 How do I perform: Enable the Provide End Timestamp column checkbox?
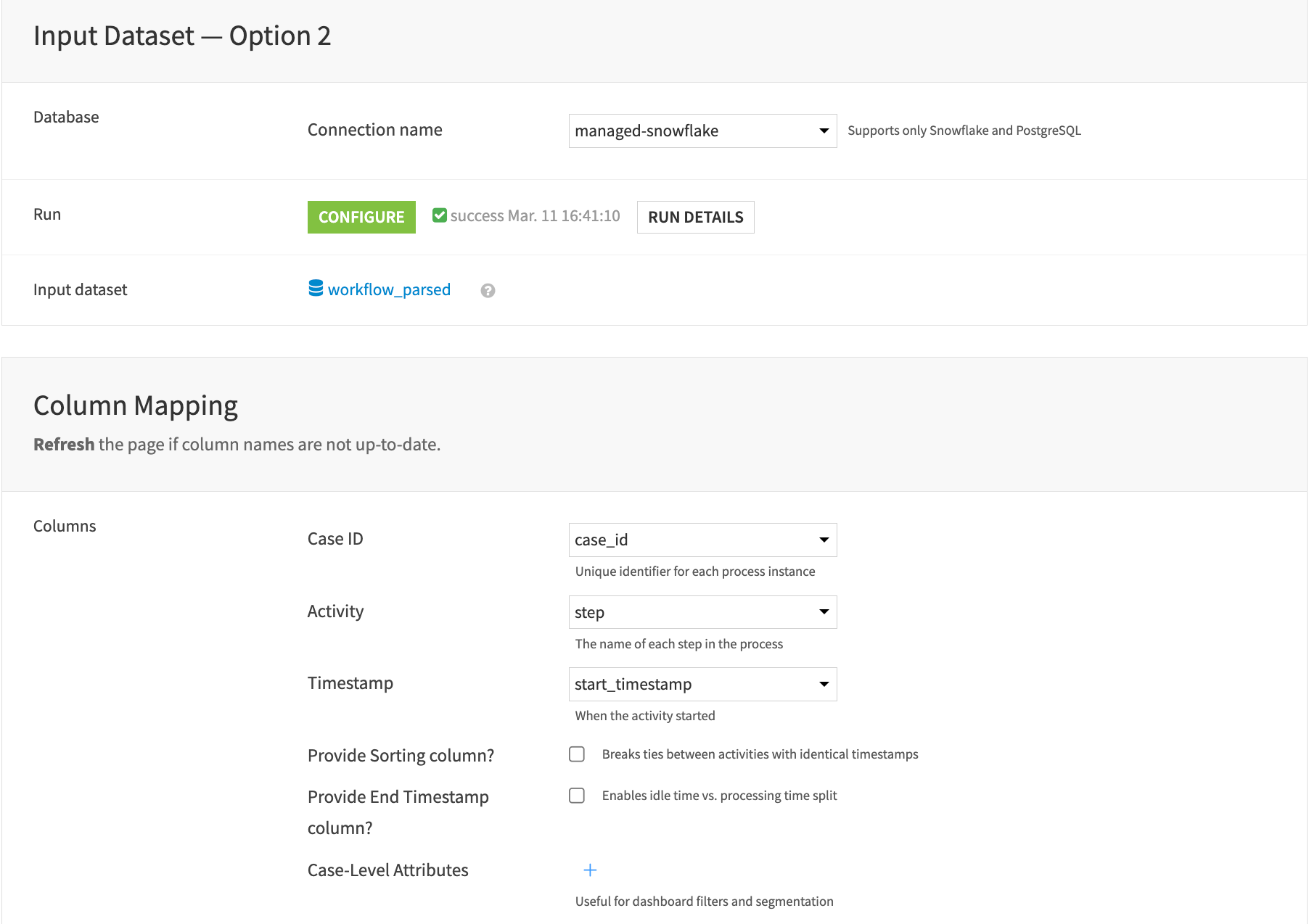[x=577, y=796]
